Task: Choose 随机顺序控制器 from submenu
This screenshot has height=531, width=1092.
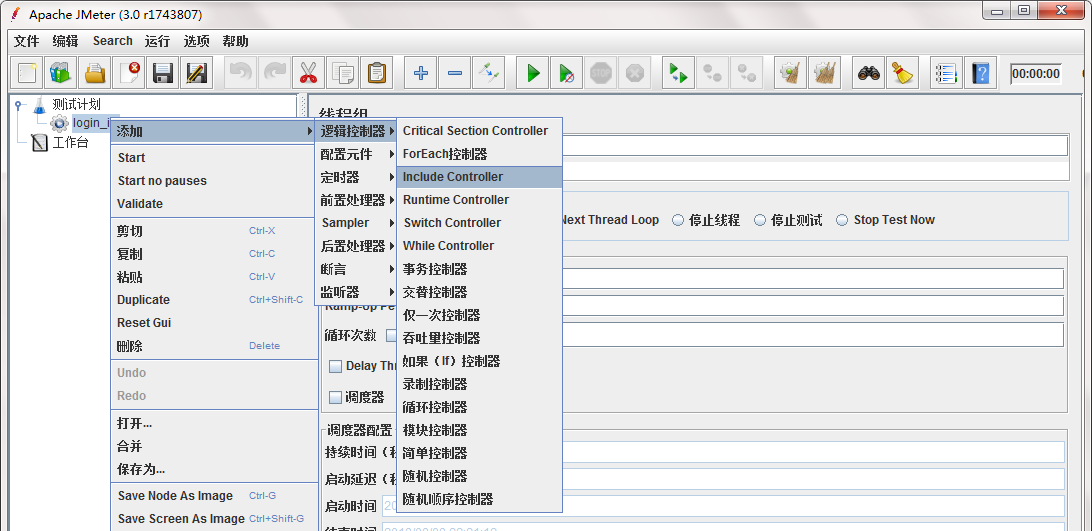Action: coord(479,499)
